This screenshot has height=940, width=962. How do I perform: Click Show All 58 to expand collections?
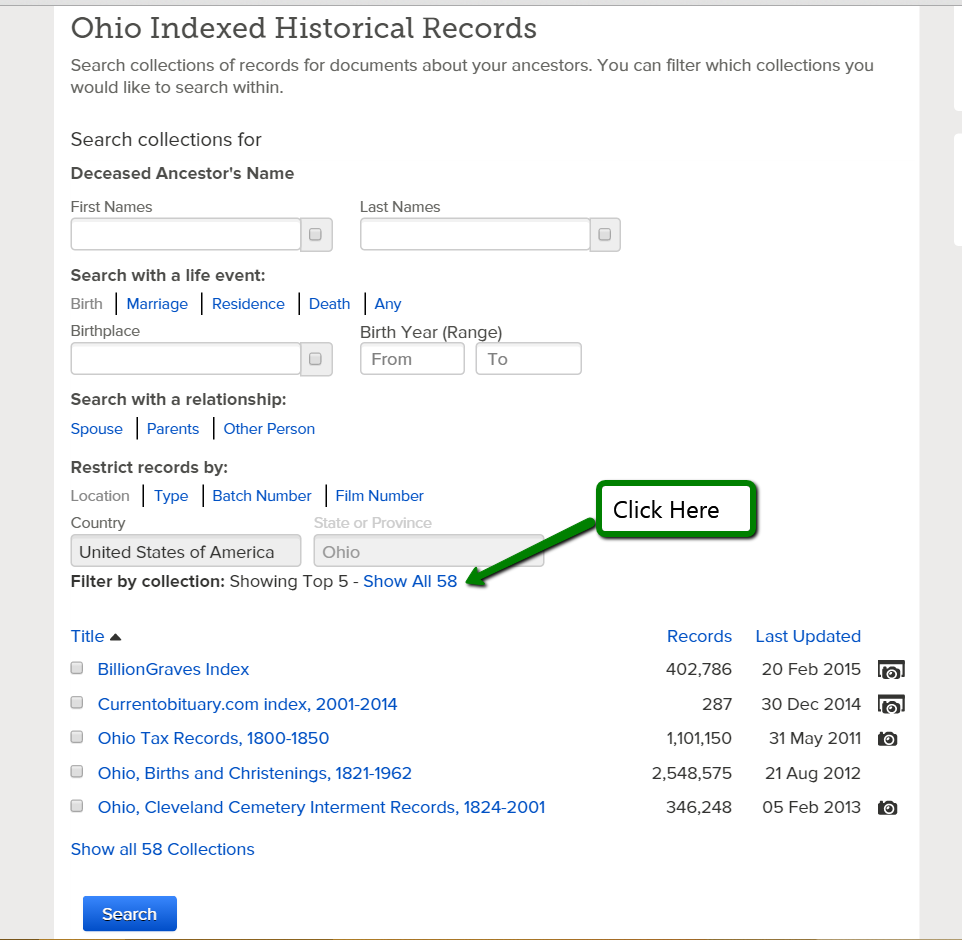[410, 580]
